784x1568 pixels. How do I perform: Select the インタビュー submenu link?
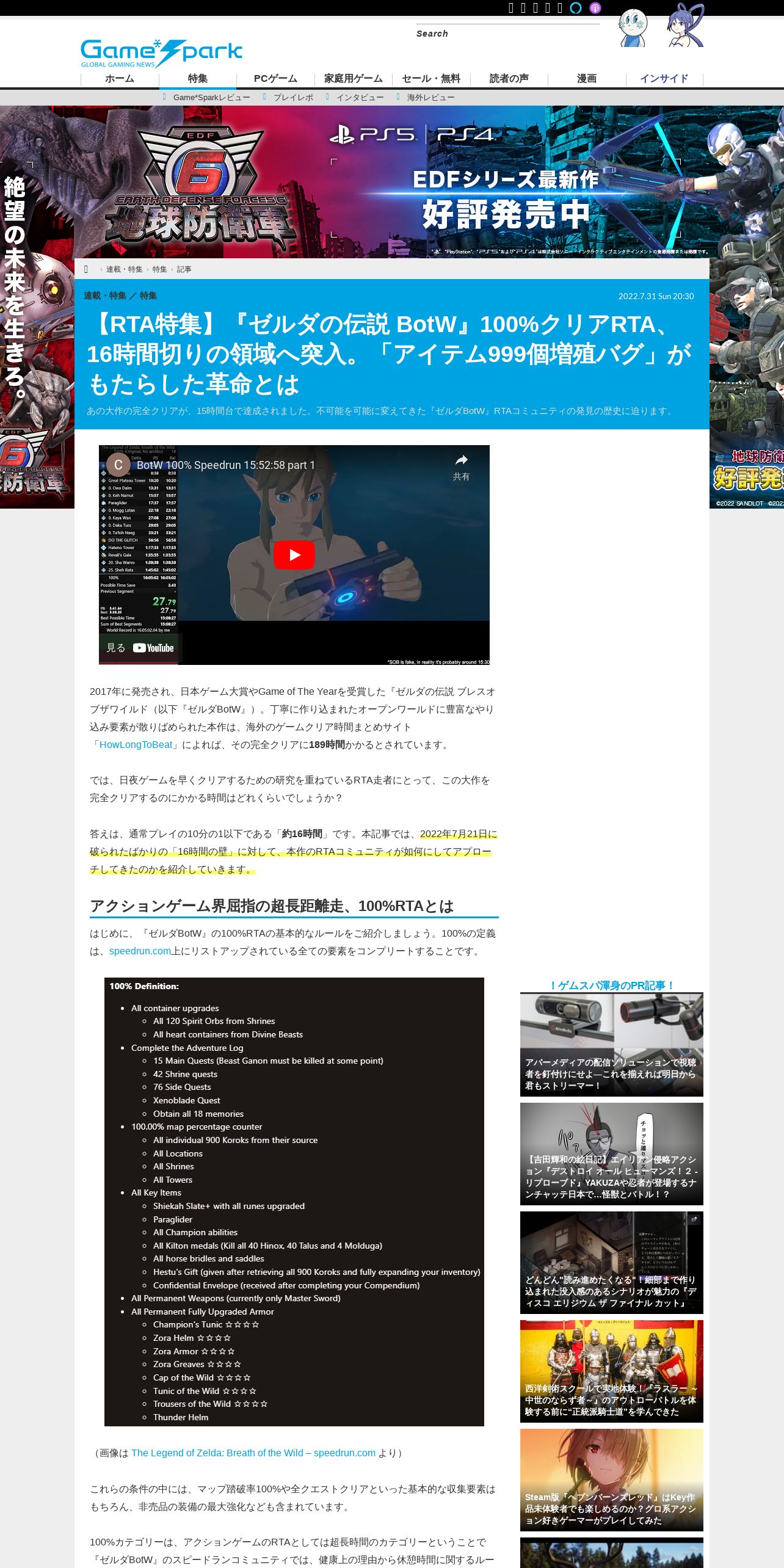[x=360, y=98]
